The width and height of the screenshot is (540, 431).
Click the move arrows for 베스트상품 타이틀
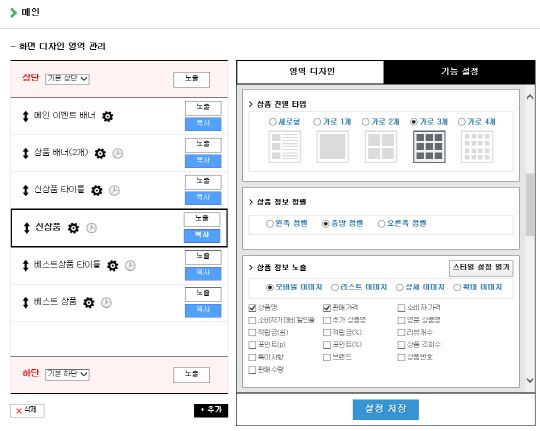25,265
